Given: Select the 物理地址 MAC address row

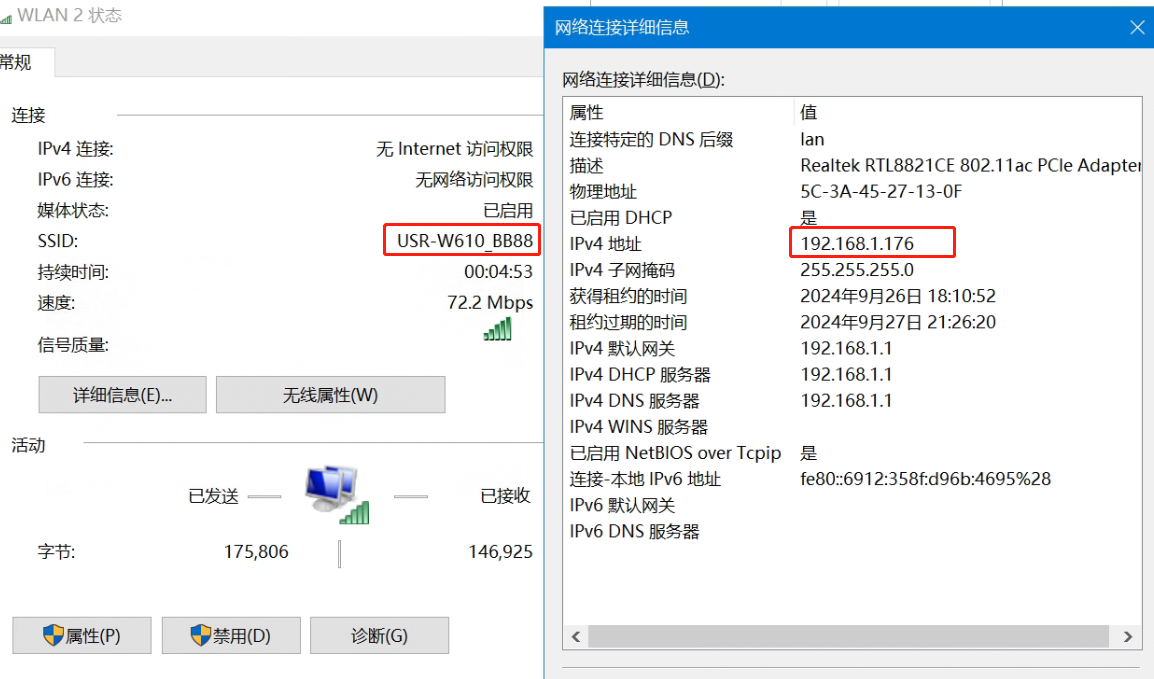Looking at the screenshot, I should point(603,192).
